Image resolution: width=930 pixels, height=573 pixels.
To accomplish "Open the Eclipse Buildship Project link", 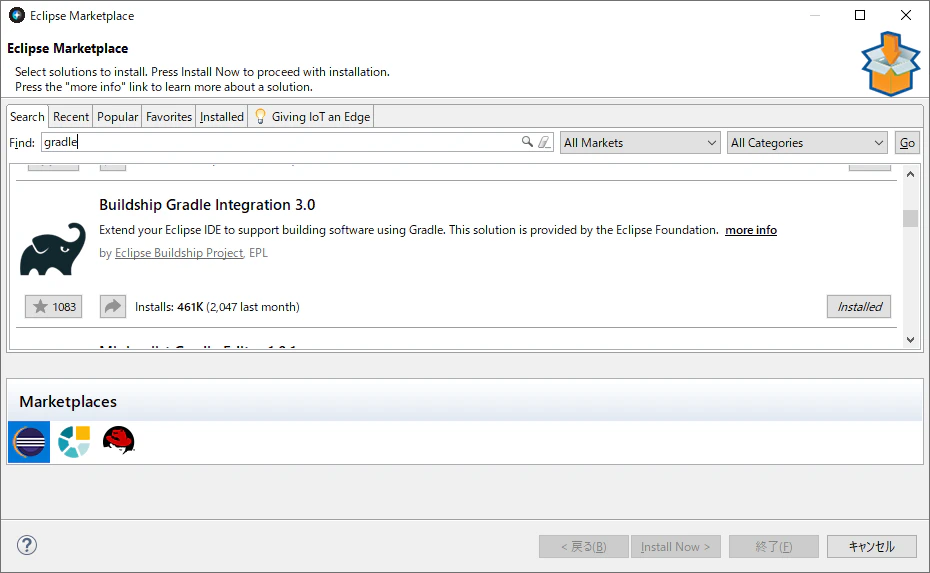I will point(179,253).
